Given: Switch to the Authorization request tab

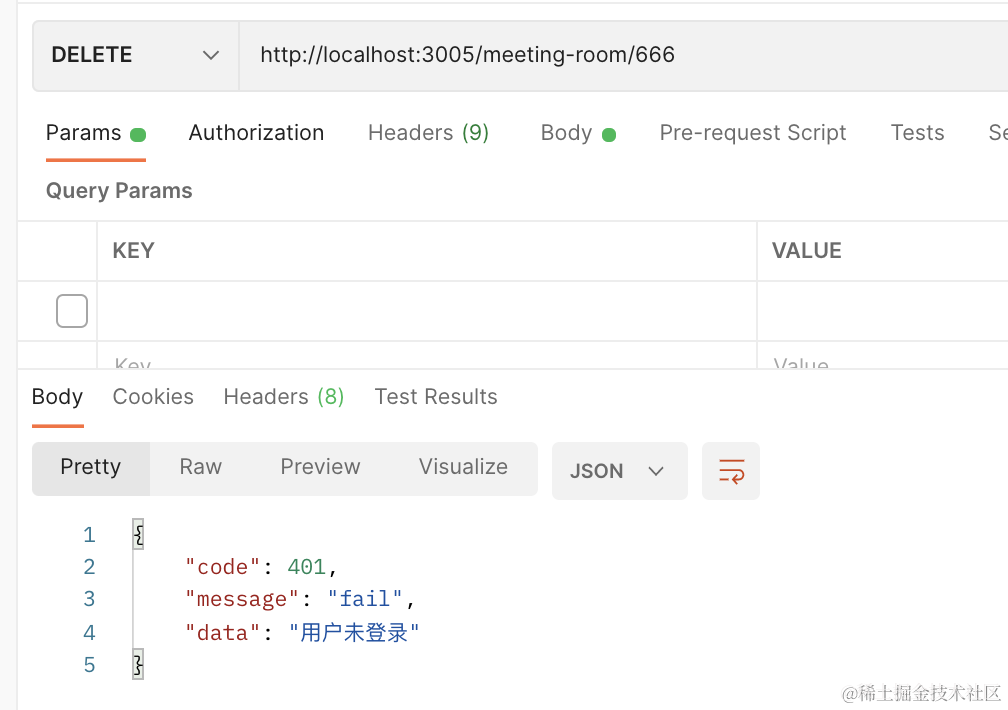Looking at the screenshot, I should click(x=256, y=133).
